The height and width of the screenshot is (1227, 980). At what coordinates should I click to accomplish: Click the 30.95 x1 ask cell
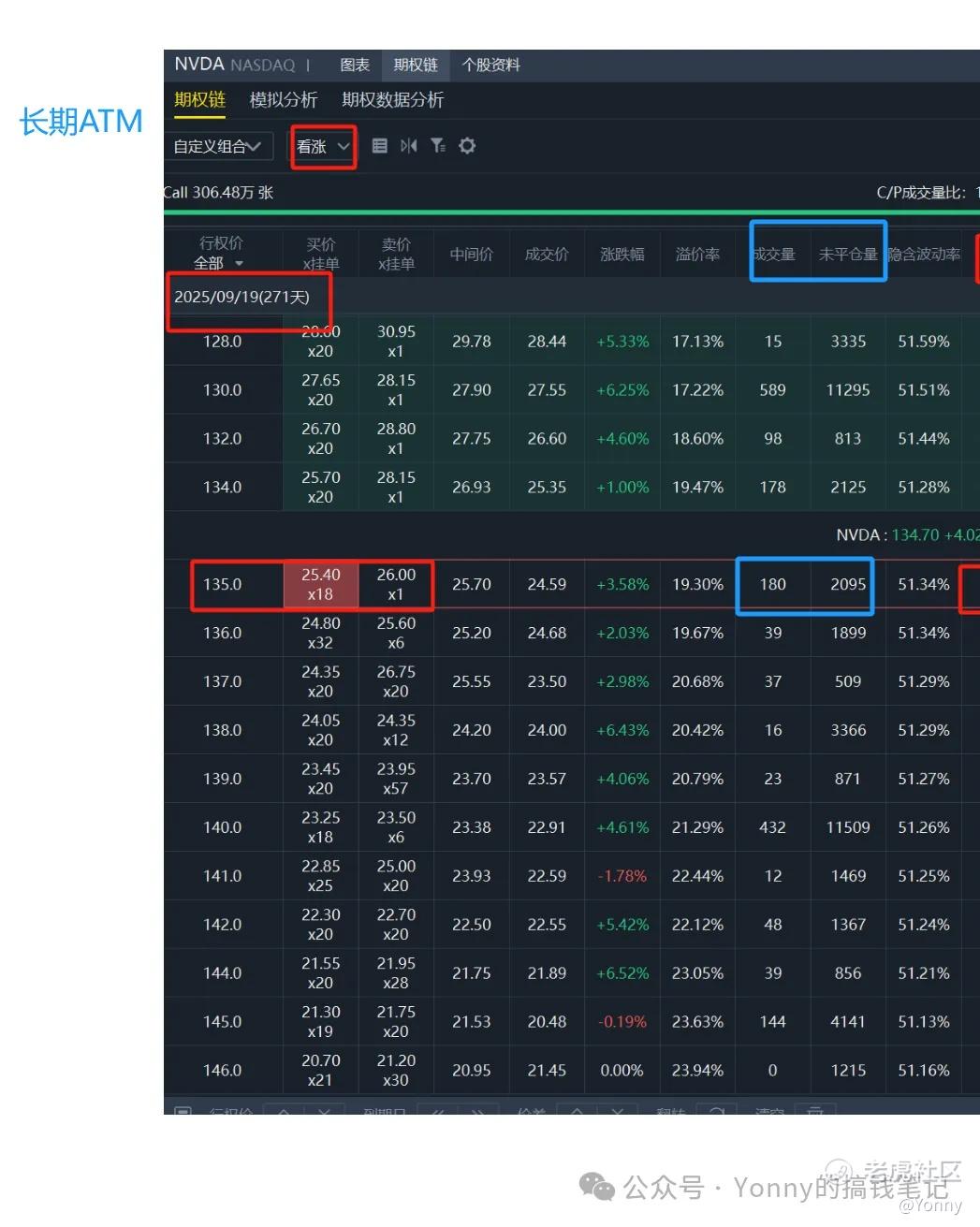[x=396, y=342]
